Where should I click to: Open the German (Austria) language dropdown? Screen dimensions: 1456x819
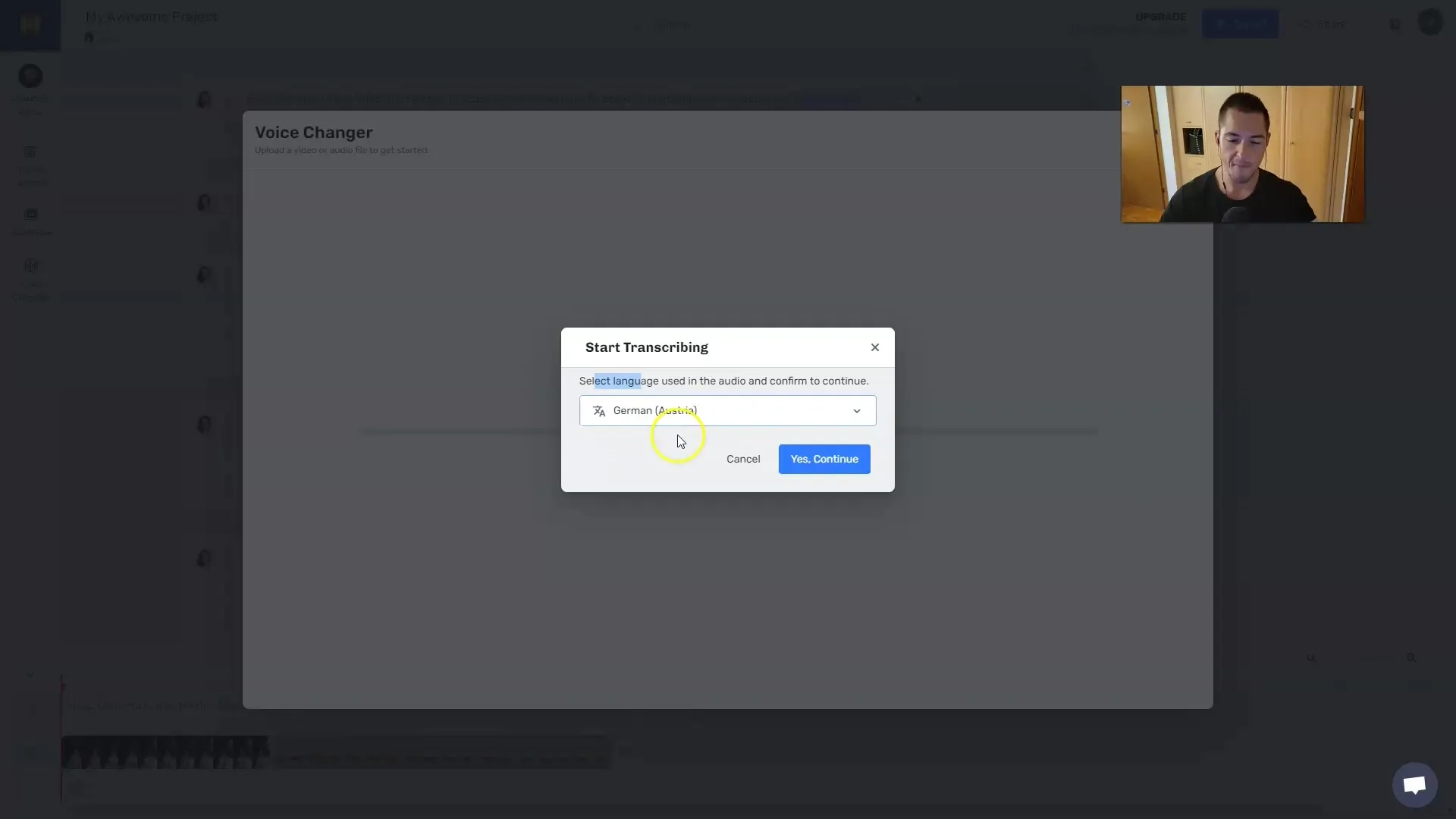coord(727,410)
